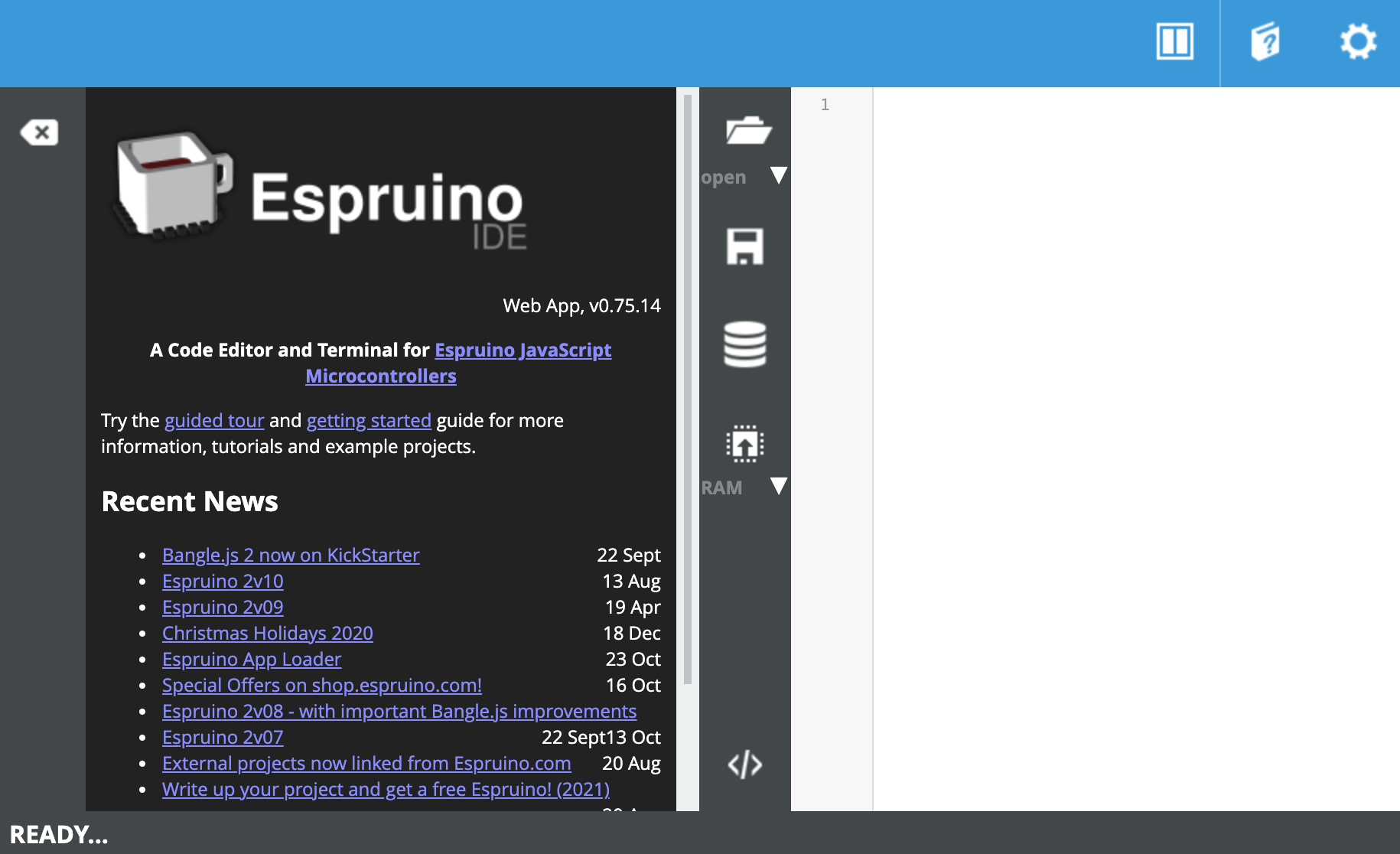Screen dimensions: 1400x854
Task: Open Espruino 2v08 Bangle.js improvements link
Action: [399, 712]
